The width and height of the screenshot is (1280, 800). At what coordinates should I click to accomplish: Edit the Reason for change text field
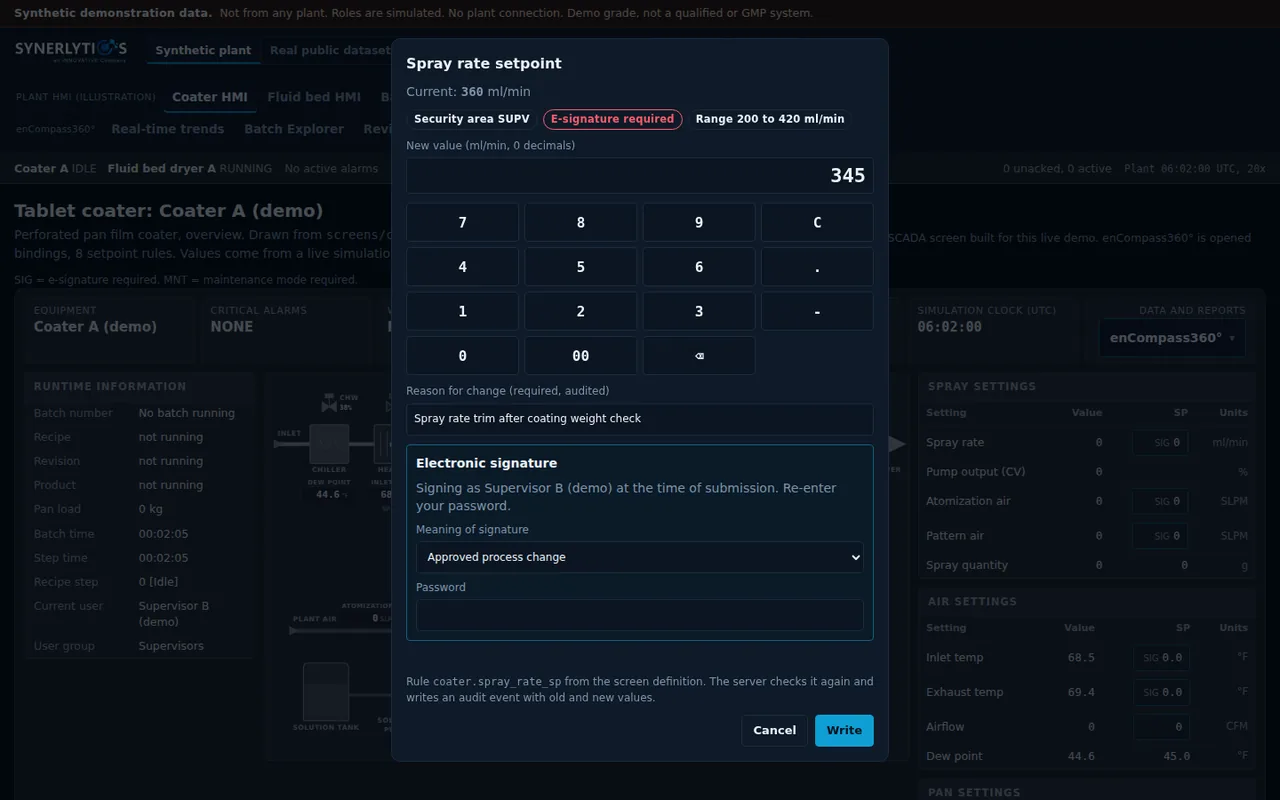[x=640, y=419]
